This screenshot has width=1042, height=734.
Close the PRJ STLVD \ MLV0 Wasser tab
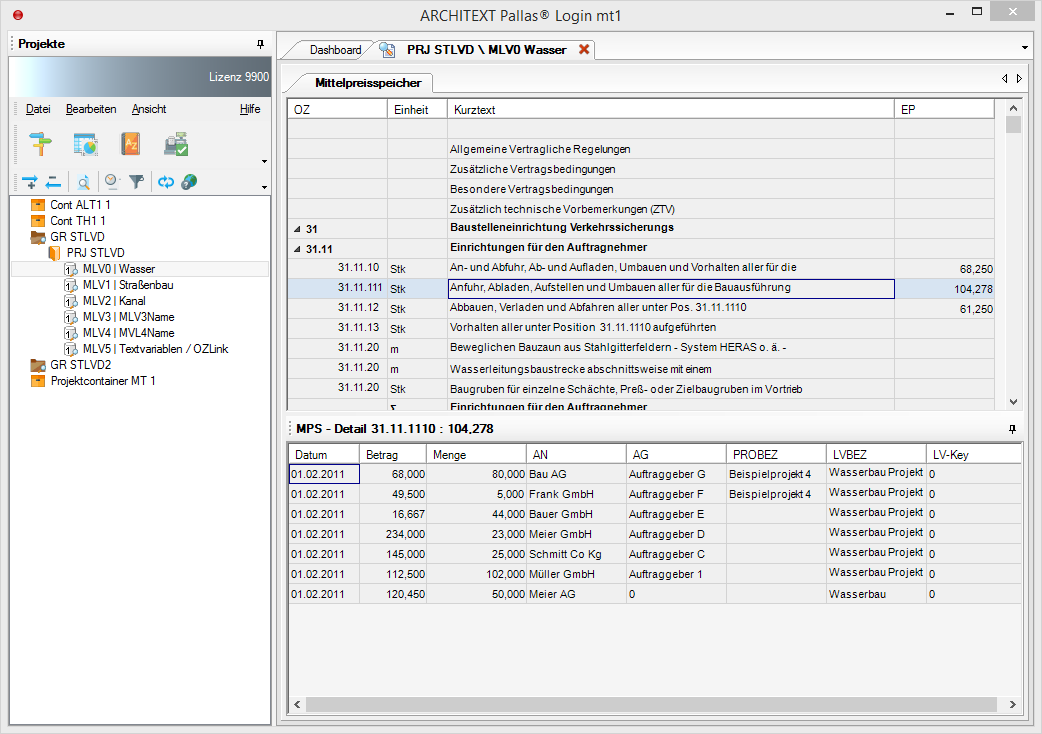(584, 49)
